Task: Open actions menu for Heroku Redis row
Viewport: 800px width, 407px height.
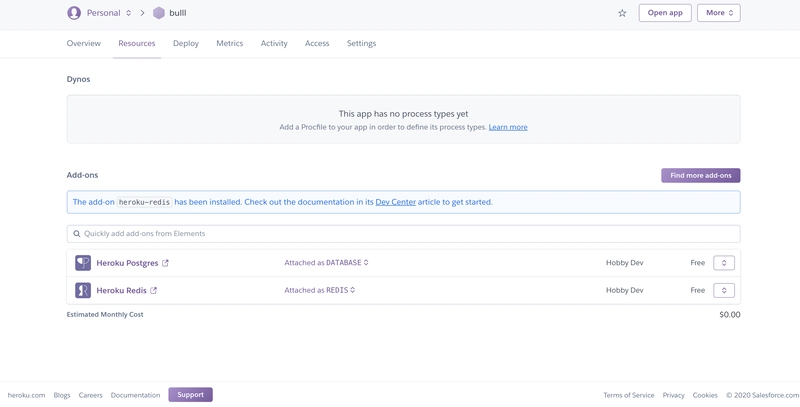Action: [x=723, y=291]
